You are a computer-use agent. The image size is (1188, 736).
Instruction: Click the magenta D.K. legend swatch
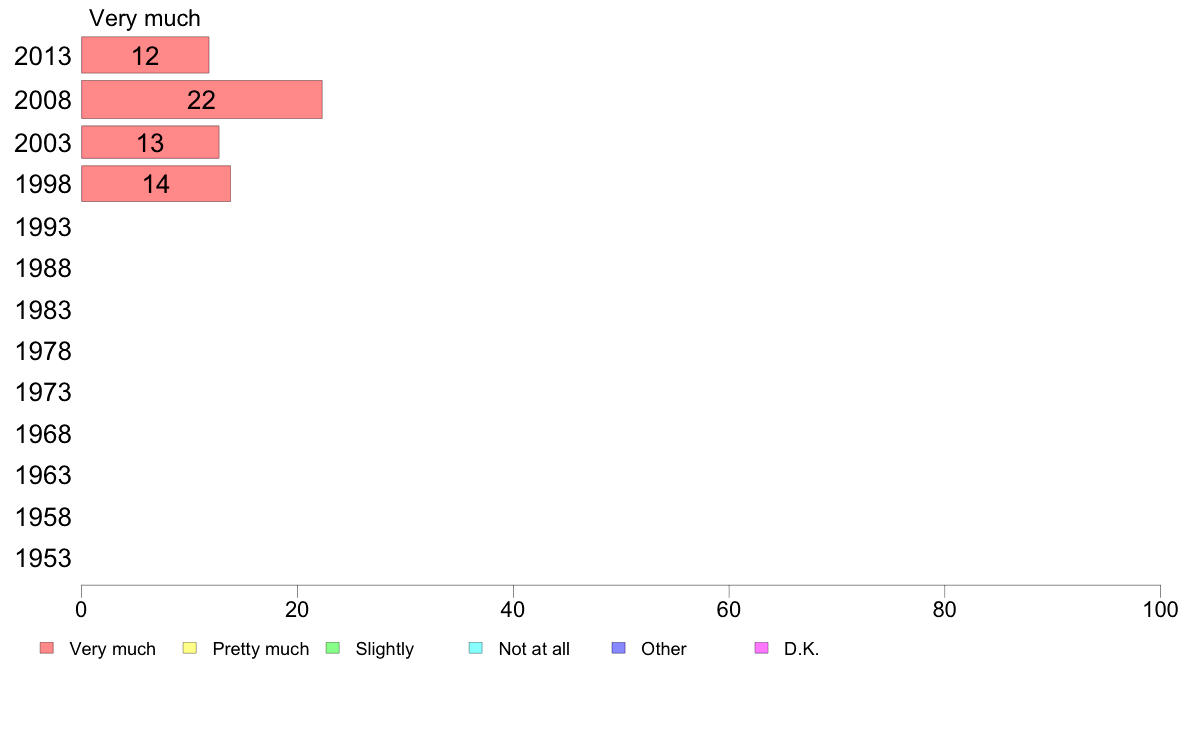pos(761,648)
